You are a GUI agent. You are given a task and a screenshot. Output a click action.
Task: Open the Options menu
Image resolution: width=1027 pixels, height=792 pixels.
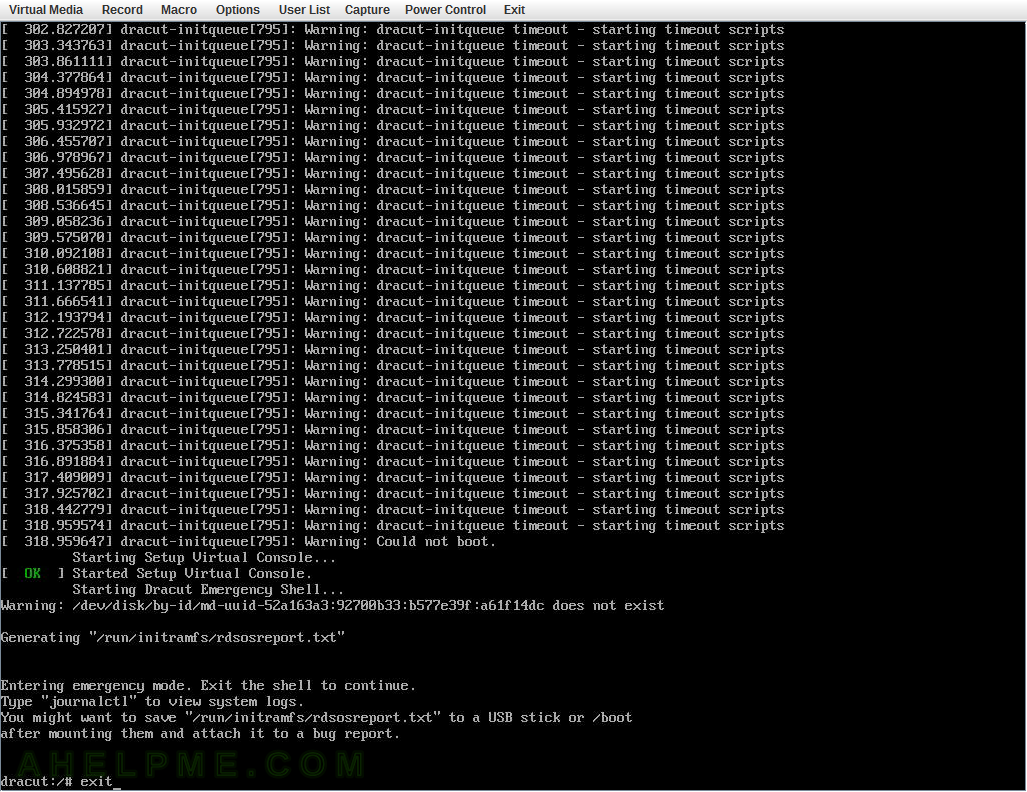click(238, 10)
